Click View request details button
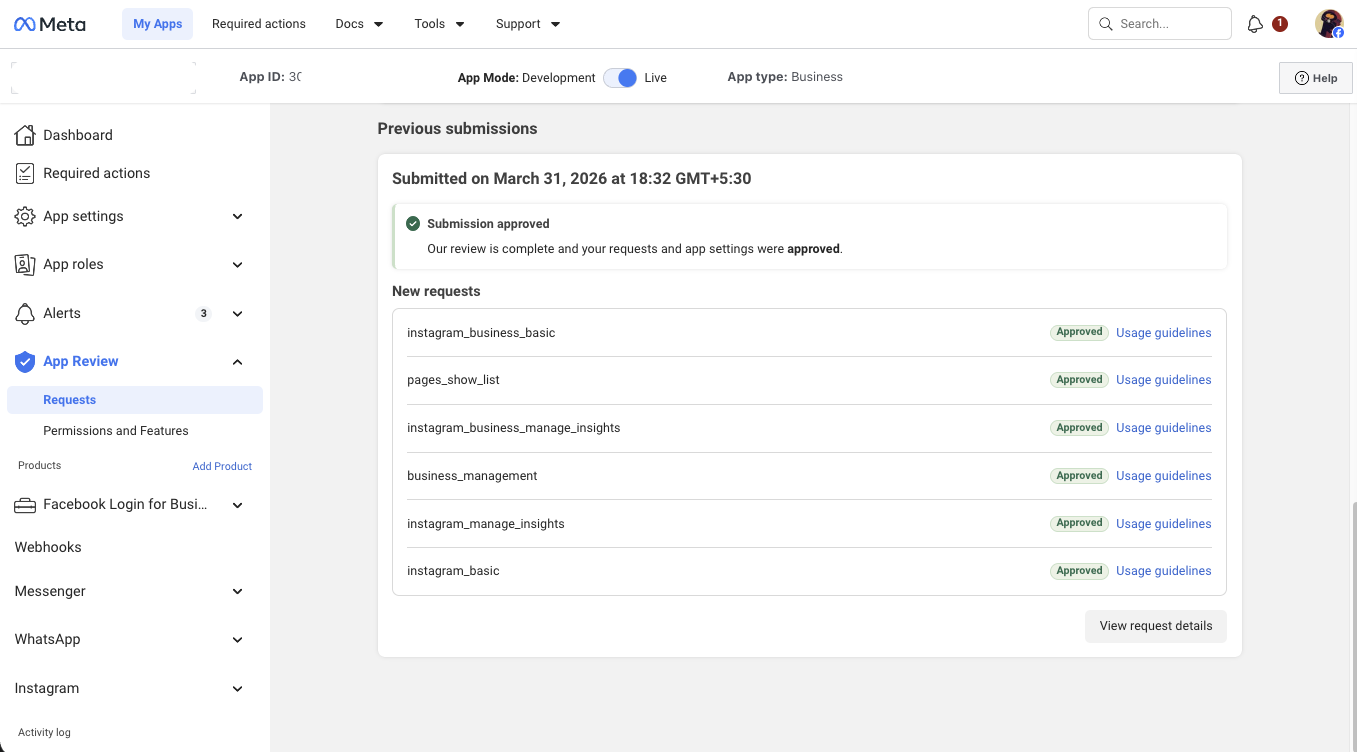The height and width of the screenshot is (752, 1357). point(1156,626)
